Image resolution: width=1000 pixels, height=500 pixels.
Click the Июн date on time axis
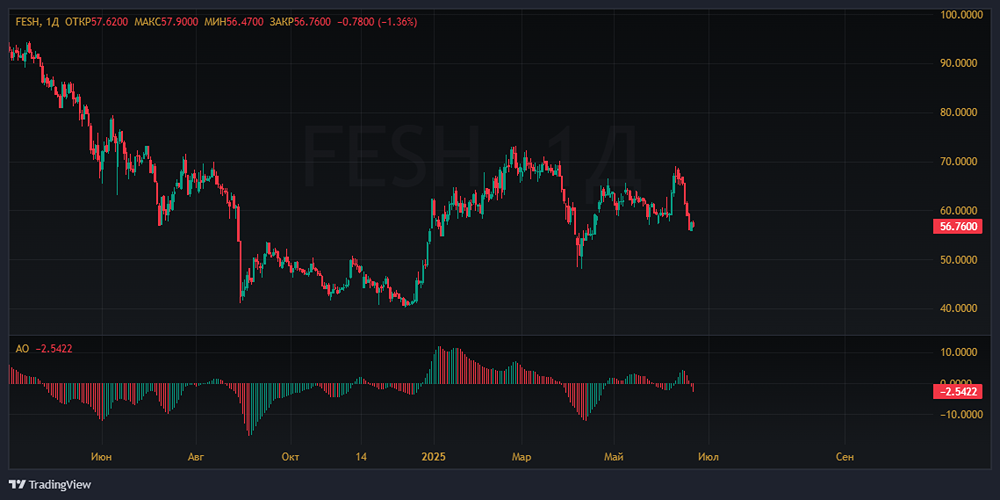click(x=101, y=457)
